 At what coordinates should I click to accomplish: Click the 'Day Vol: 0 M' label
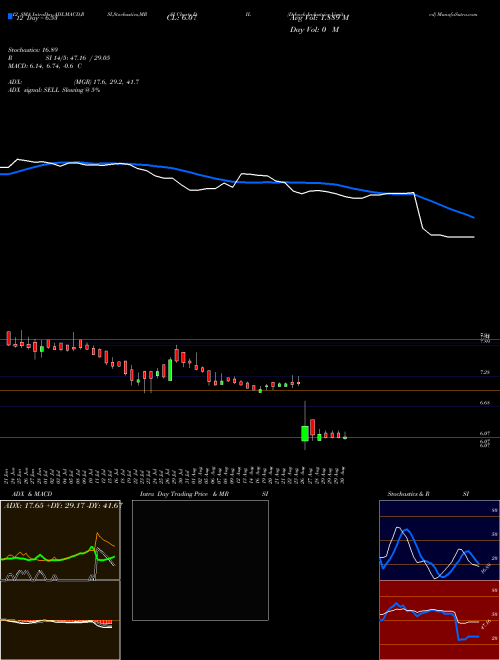314,30
